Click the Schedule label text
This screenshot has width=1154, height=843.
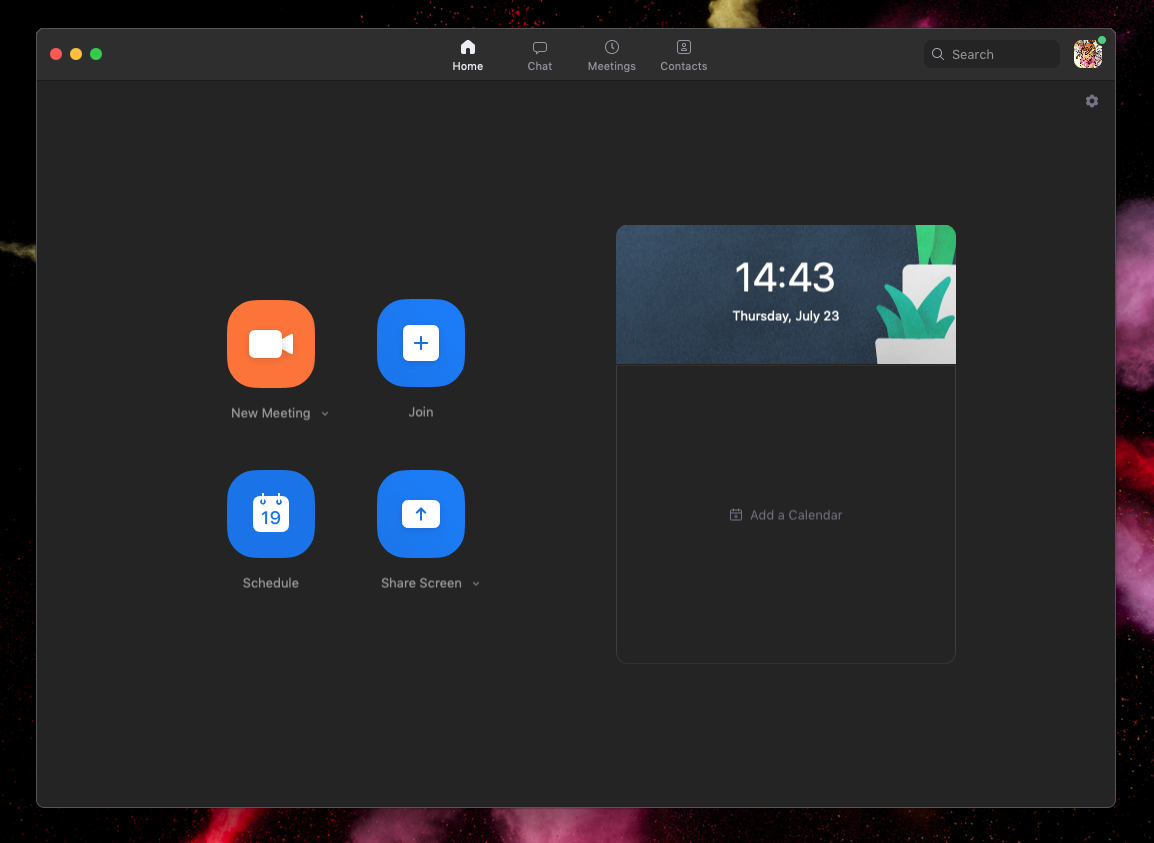(271, 582)
